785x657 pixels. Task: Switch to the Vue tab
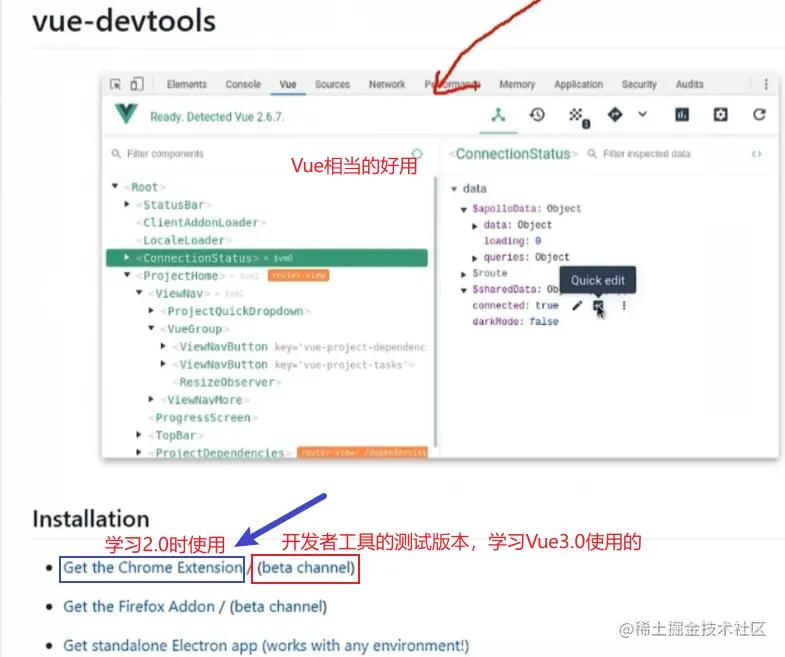288,84
